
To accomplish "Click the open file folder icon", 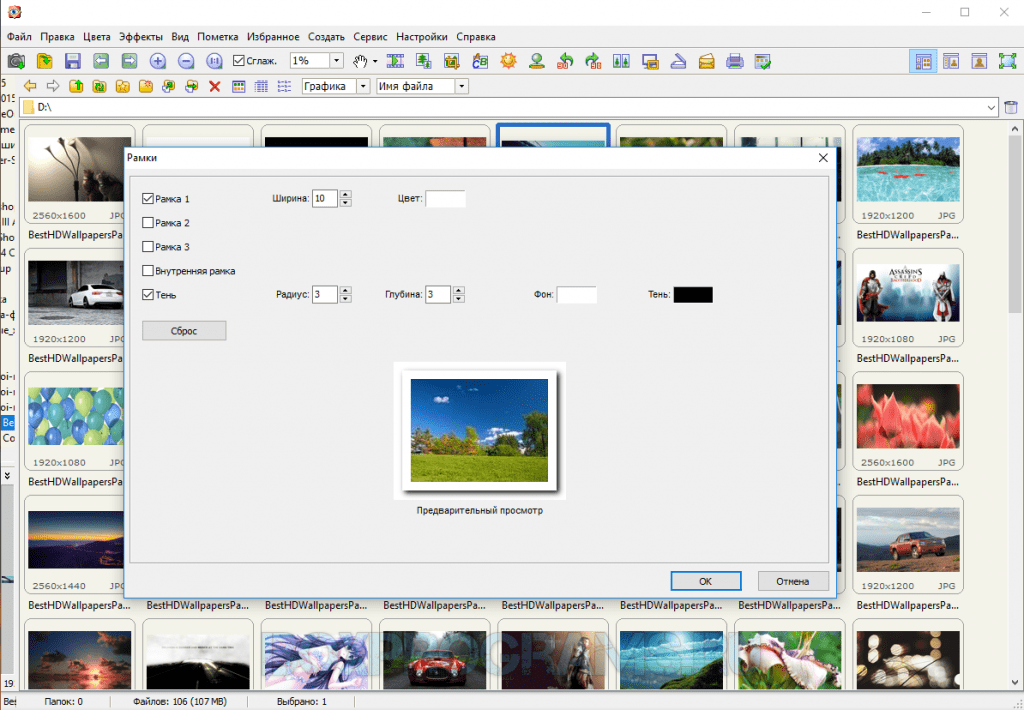I will point(44,61).
